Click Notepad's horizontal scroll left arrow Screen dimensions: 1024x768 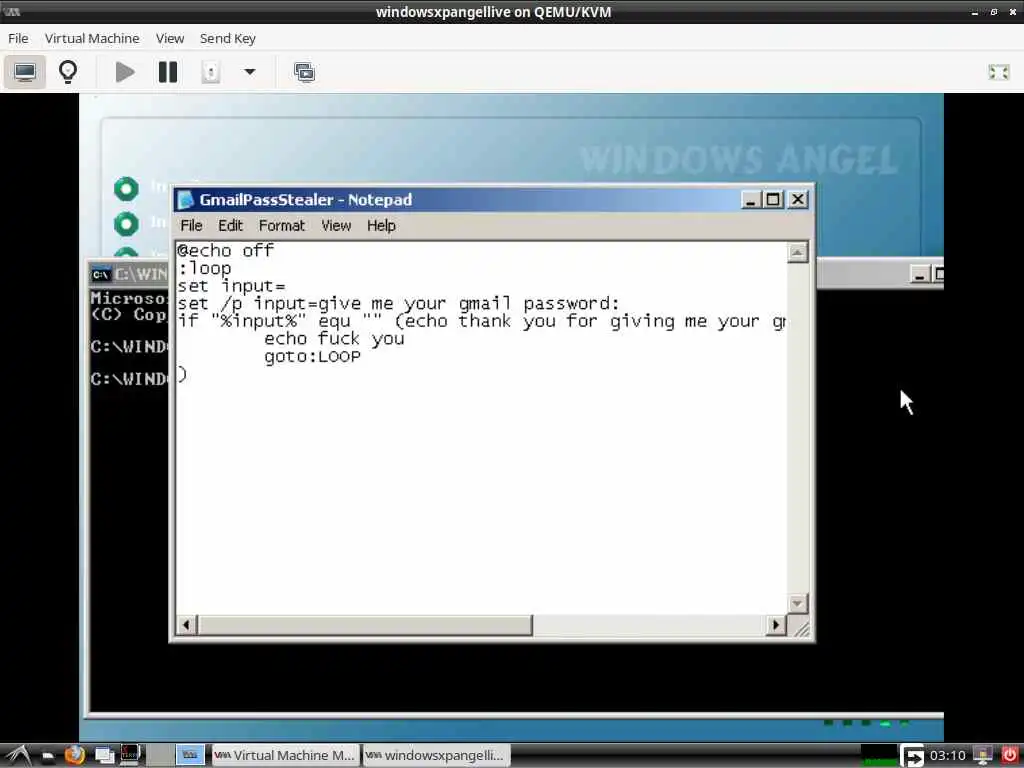186,625
